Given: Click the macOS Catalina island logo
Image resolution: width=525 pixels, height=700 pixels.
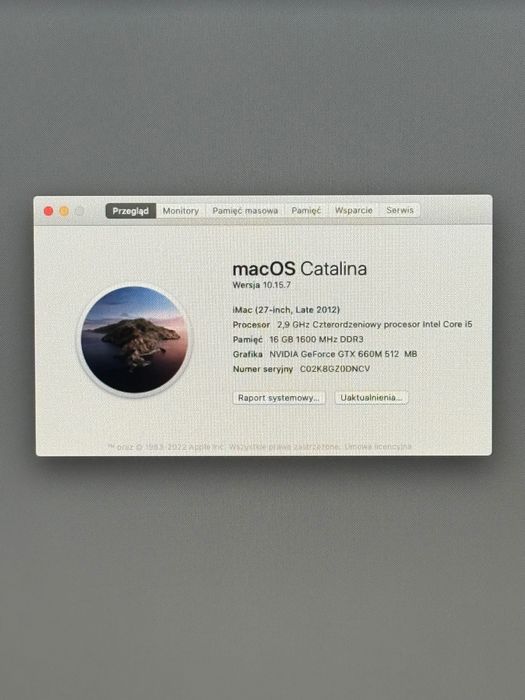Looking at the screenshot, I should [134, 340].
